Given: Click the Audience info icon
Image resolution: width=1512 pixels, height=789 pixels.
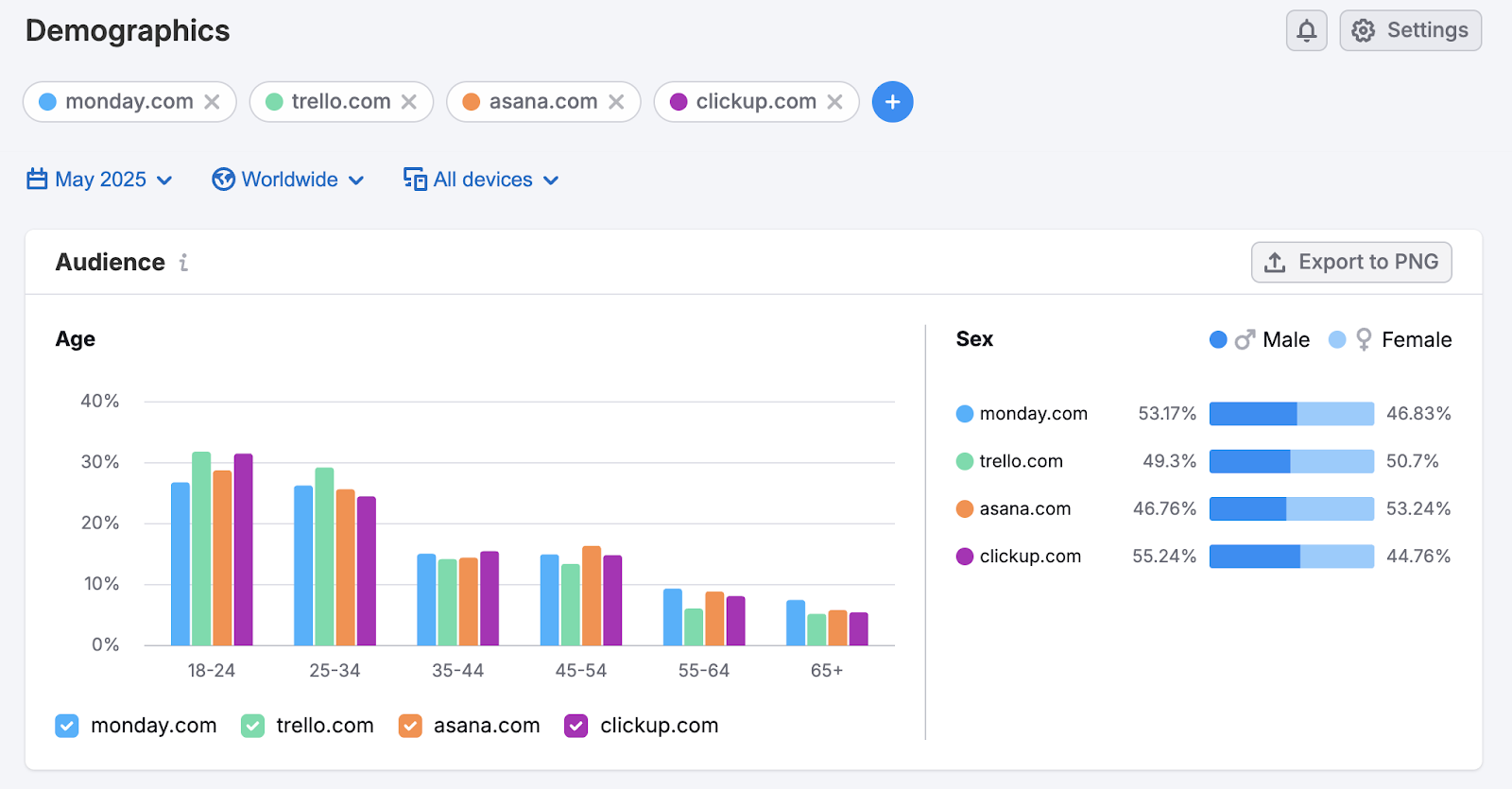Looking at the screenshot, I should tap(184, 263).
